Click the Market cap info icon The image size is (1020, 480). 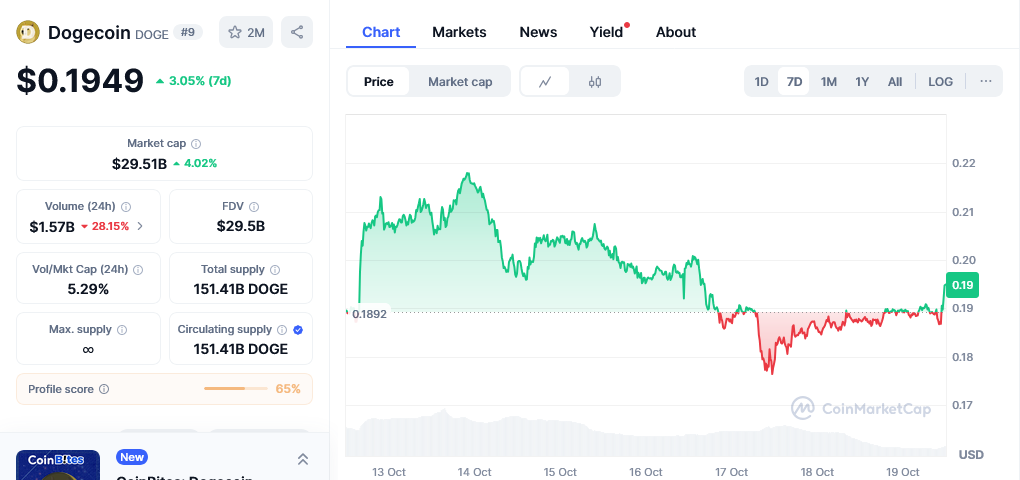(x=196, y=144)
